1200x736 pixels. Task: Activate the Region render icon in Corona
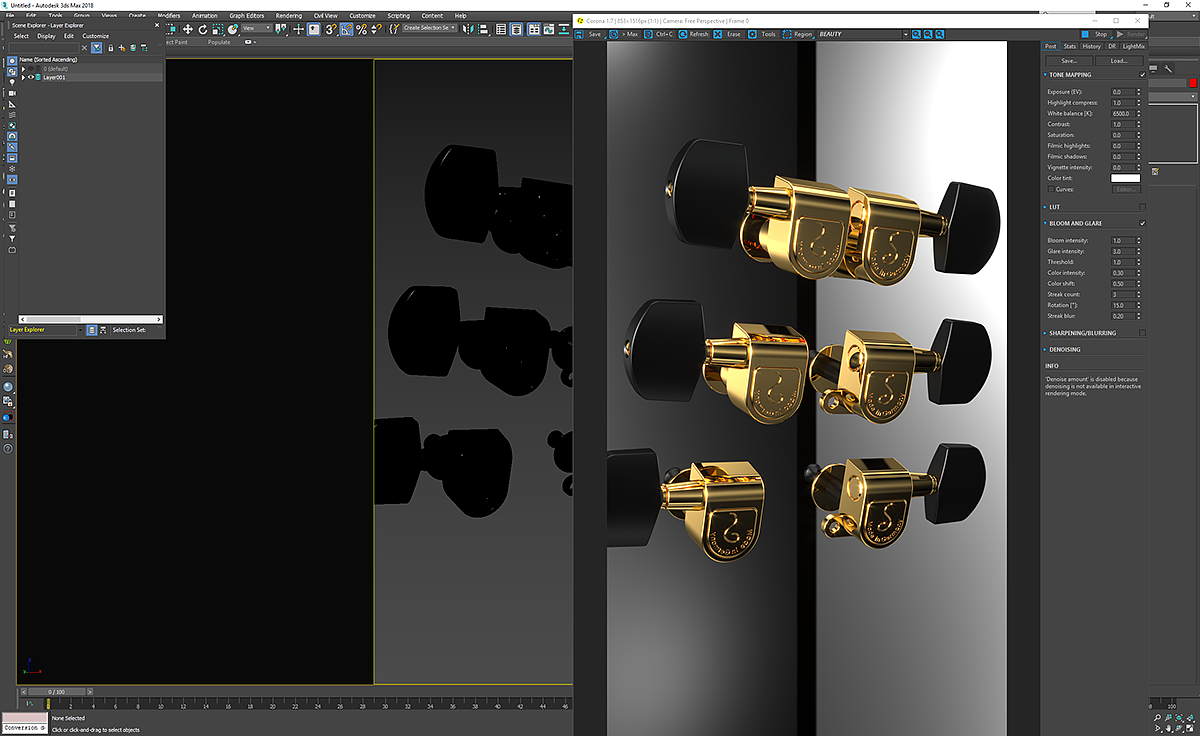(x=787, y=34)
